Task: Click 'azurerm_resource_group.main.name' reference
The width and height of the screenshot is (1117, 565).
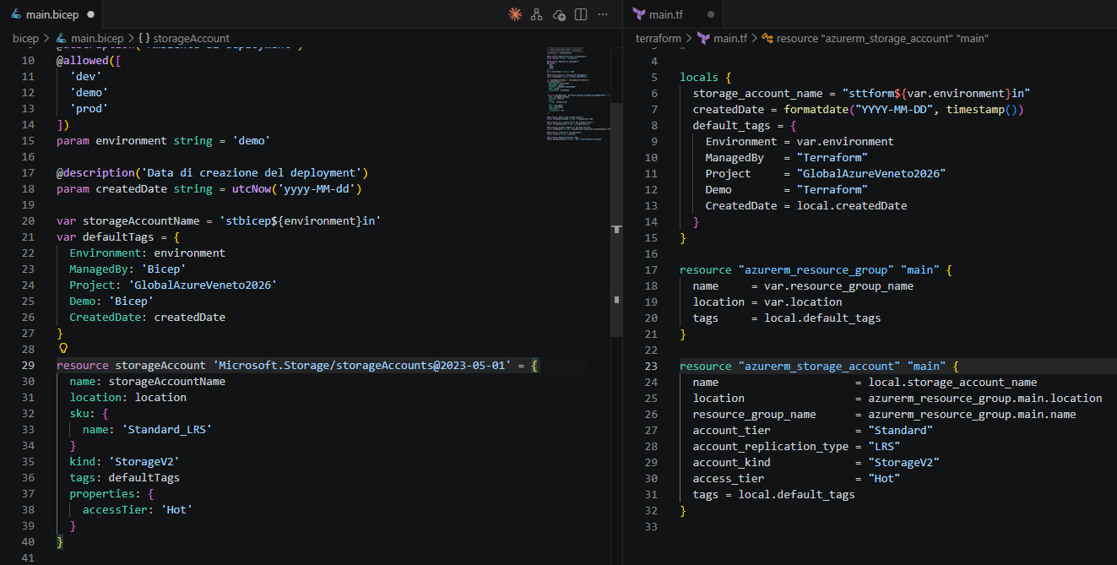Action: tap(972, 415)
